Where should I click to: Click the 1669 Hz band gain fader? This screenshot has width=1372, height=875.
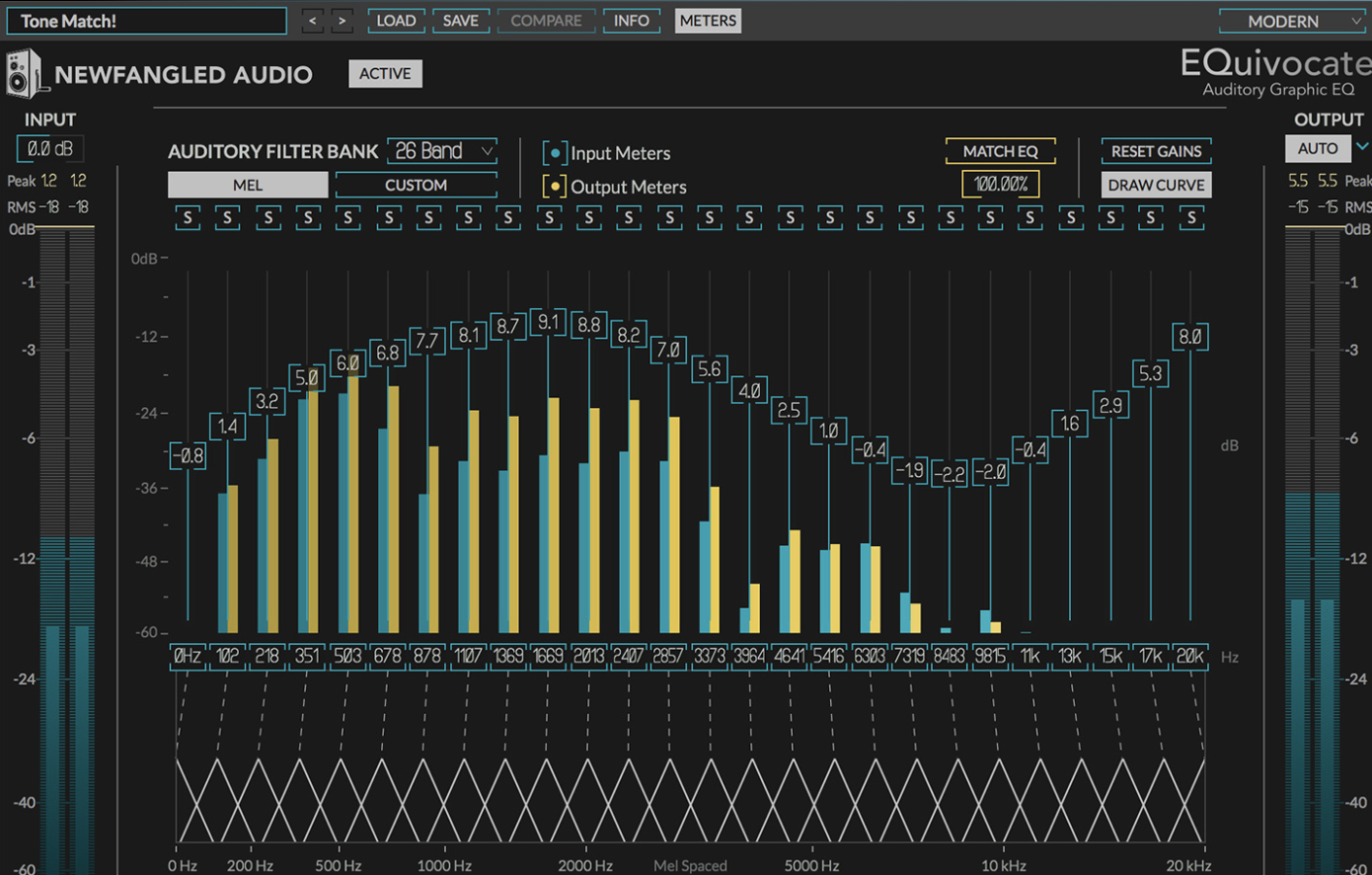click(548, 323)
